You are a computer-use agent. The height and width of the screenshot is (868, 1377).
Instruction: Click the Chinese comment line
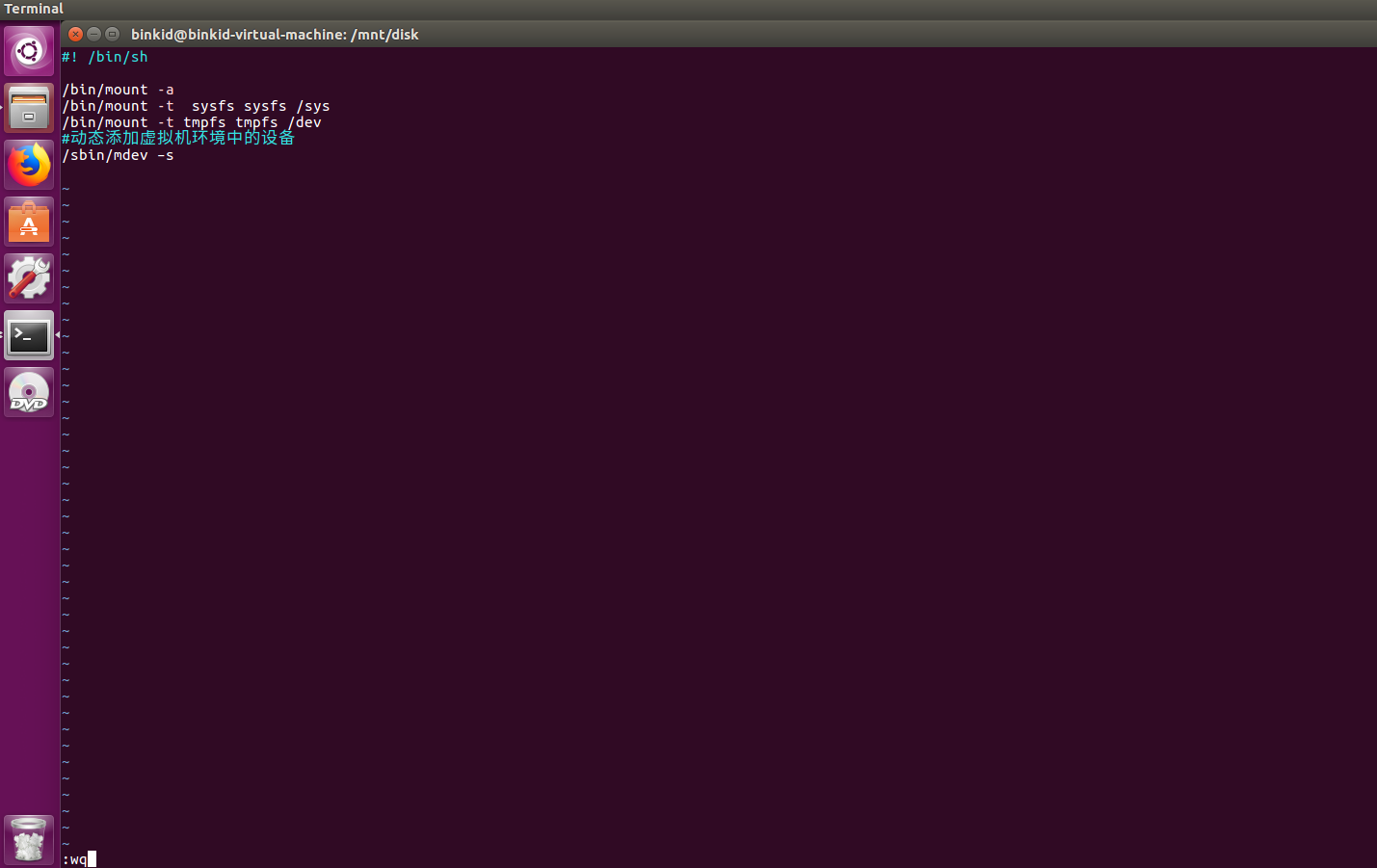(178, 138)
